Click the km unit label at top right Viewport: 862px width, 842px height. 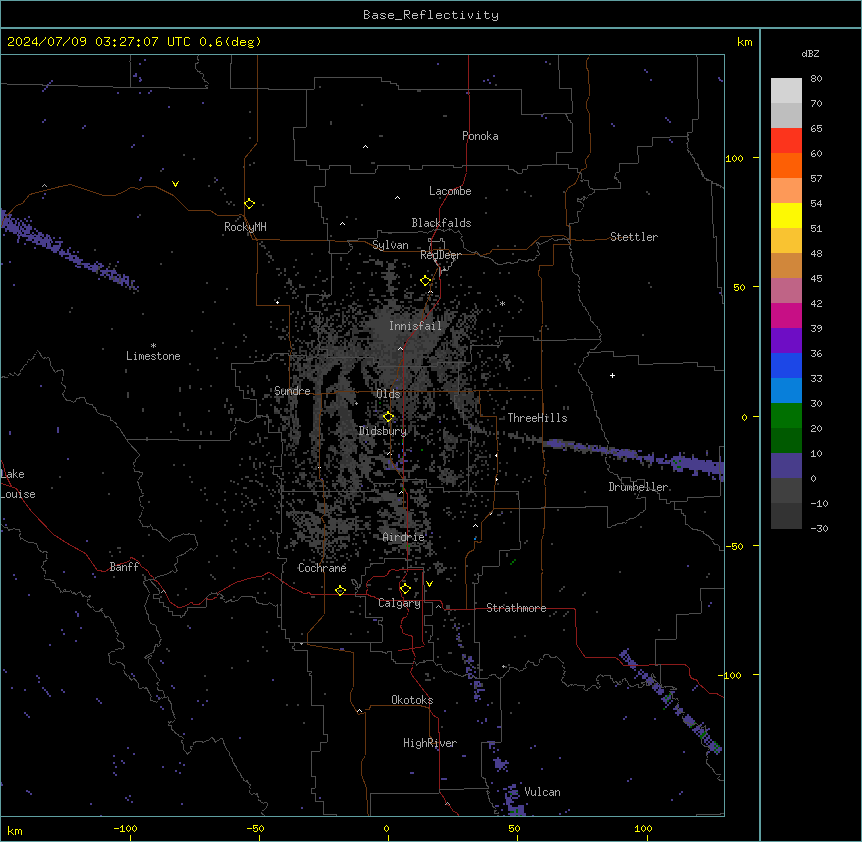tap(745, 42)
